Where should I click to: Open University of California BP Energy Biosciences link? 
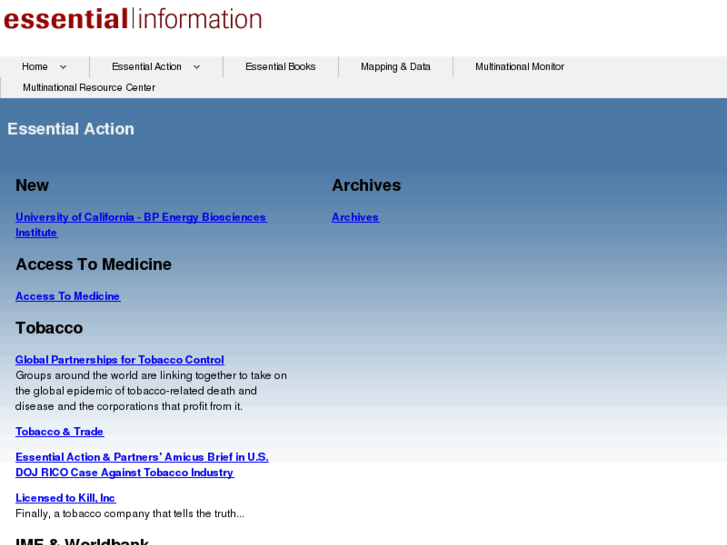click(x=141, y=225)
